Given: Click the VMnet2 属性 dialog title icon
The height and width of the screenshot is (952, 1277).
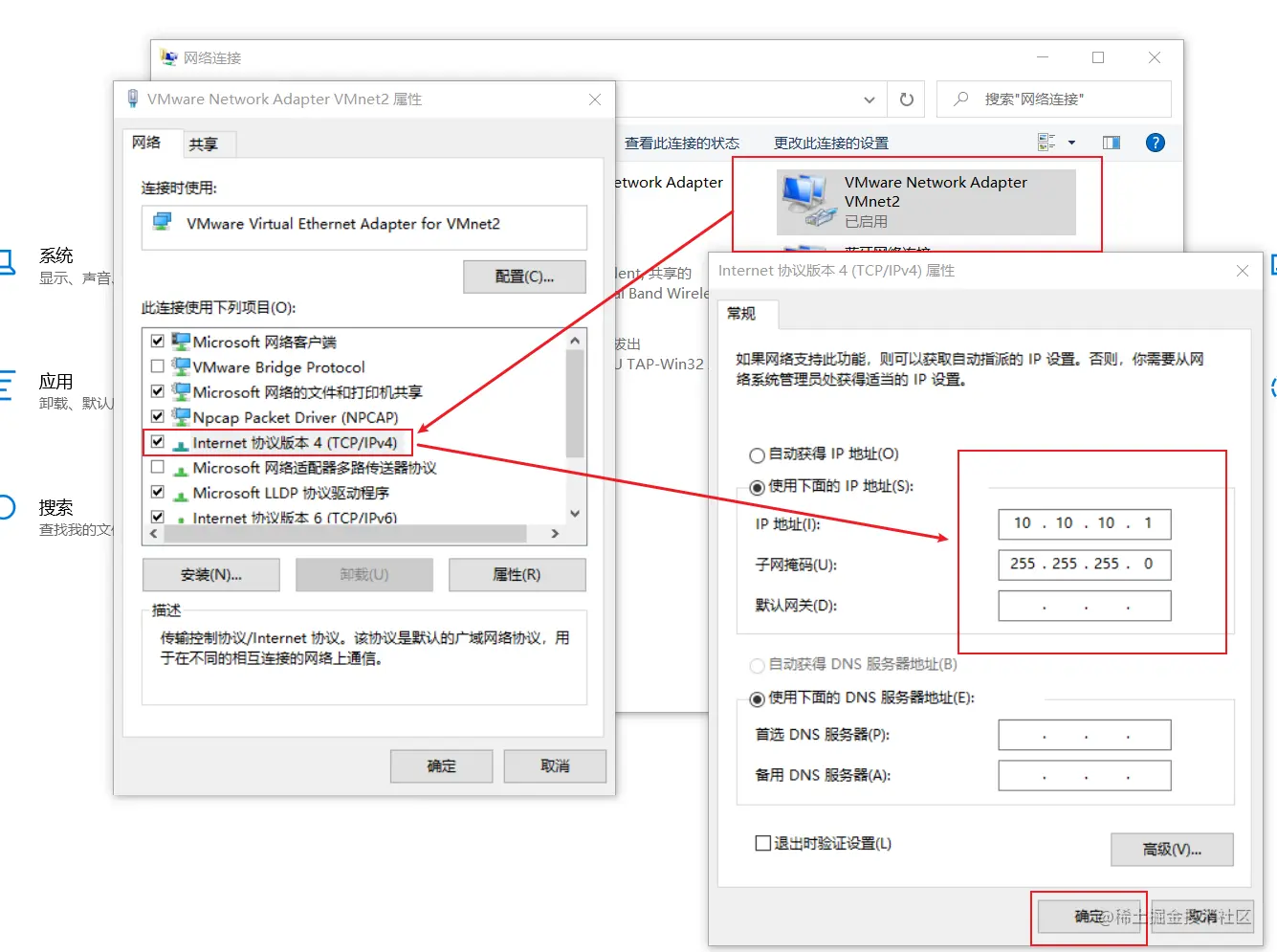Looking at the screenshot, I should (133, 99).
